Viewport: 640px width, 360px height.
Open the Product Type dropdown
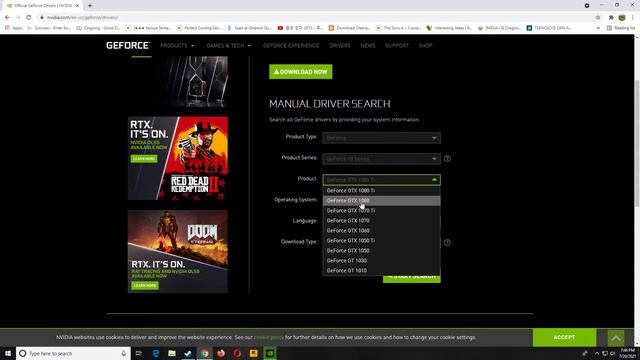(x=381, y=138)
